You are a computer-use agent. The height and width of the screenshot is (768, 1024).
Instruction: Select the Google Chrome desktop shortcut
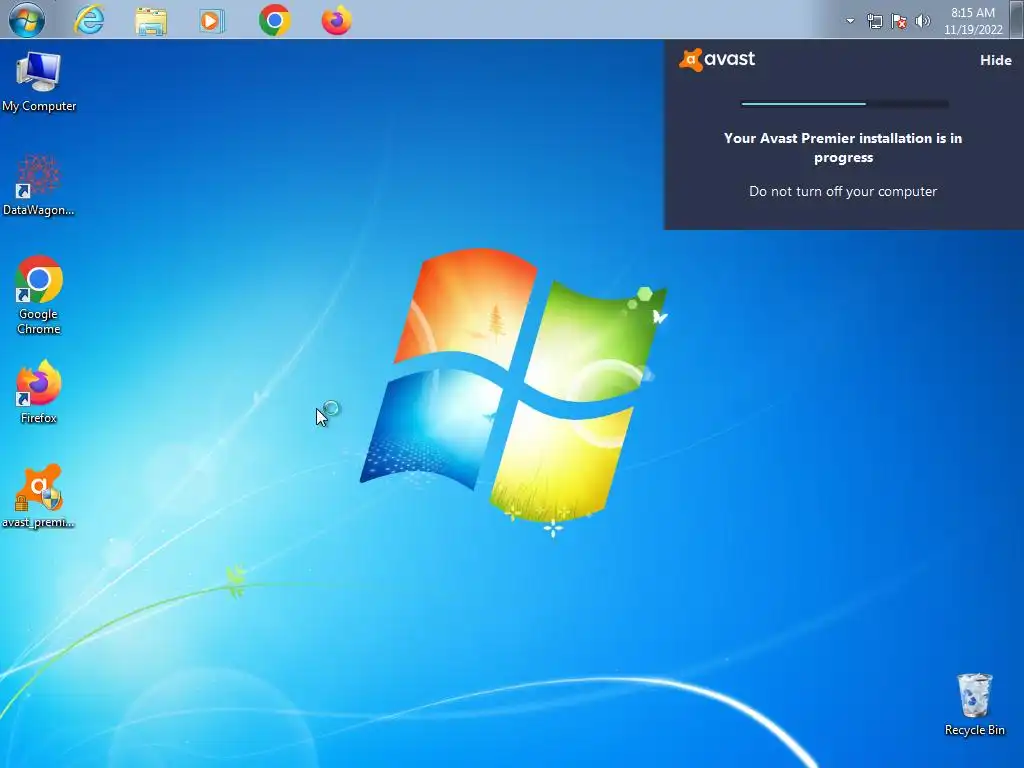pos(39,295)
